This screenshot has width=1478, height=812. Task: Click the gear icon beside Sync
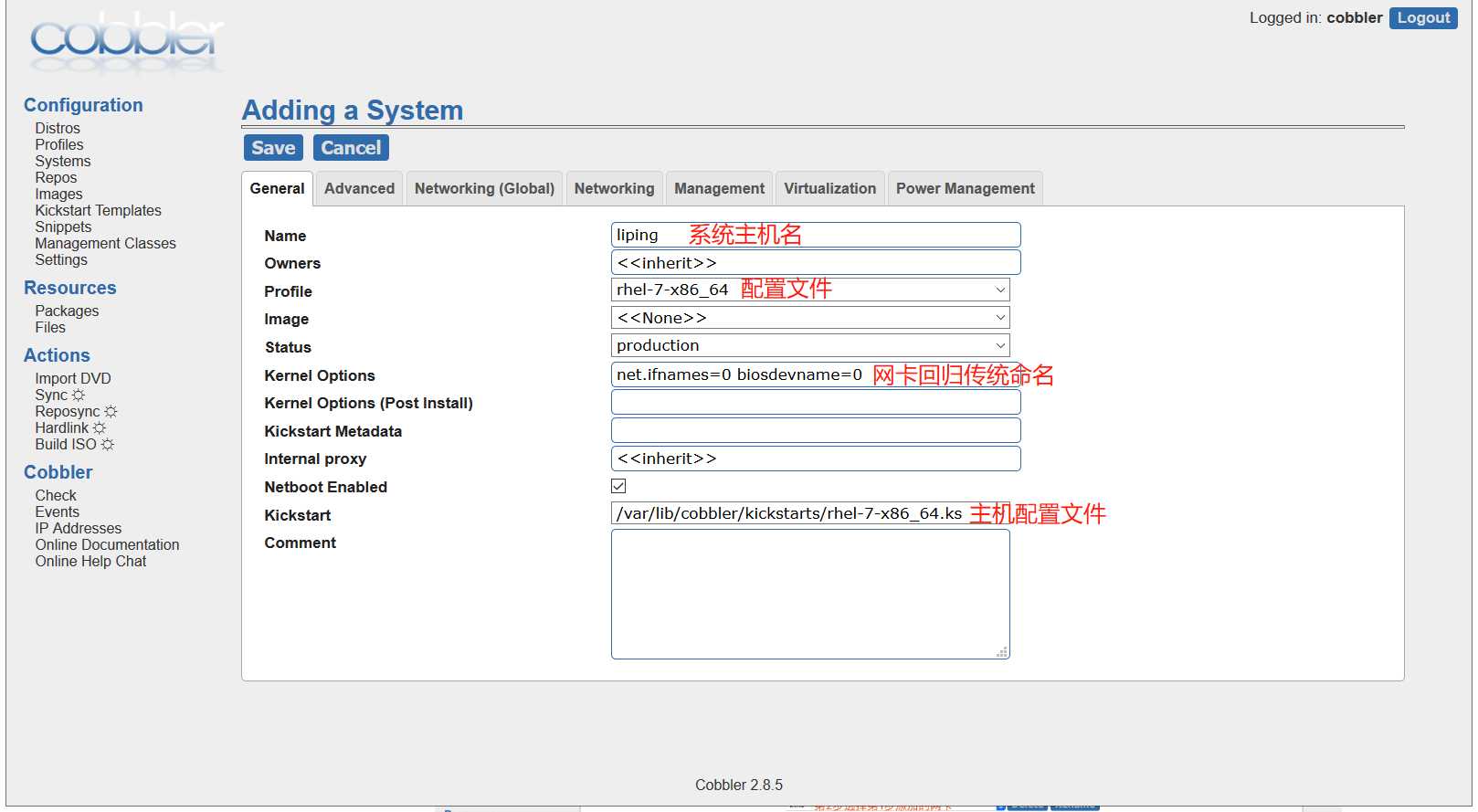coord(79,395)
